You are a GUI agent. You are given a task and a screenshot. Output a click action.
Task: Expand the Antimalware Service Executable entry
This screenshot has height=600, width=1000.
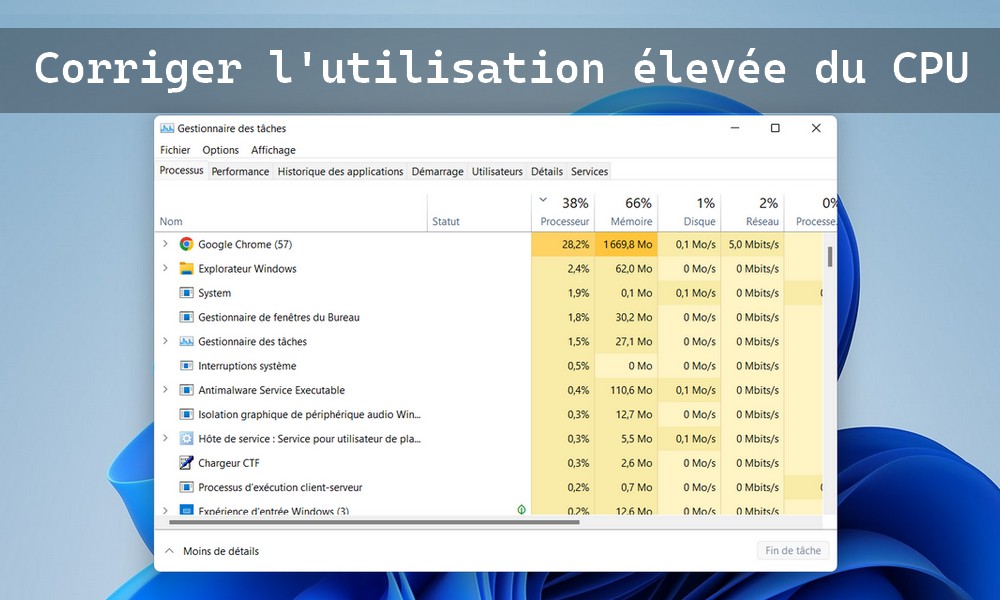pos(166,390)
